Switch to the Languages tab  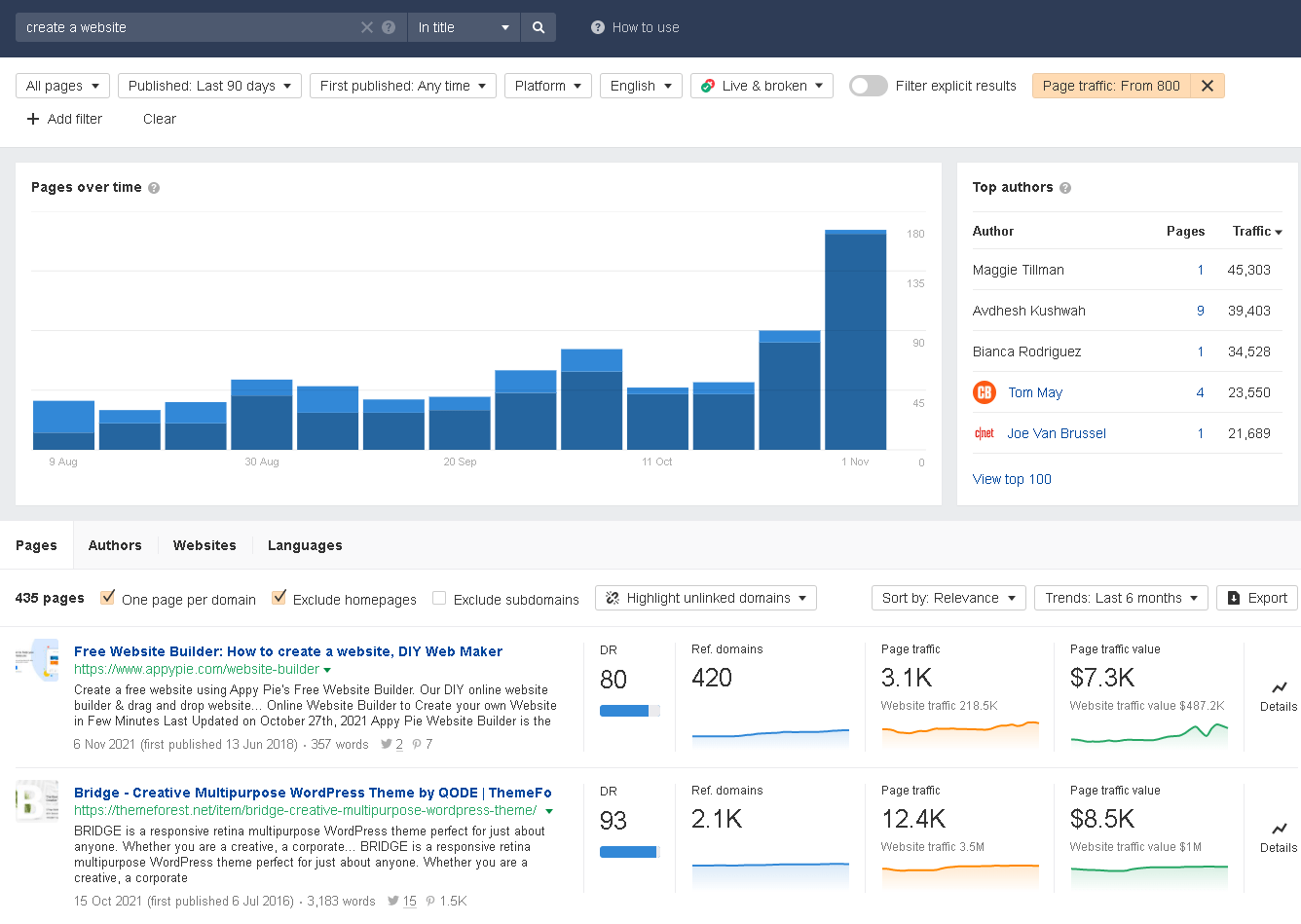point(305,545)
